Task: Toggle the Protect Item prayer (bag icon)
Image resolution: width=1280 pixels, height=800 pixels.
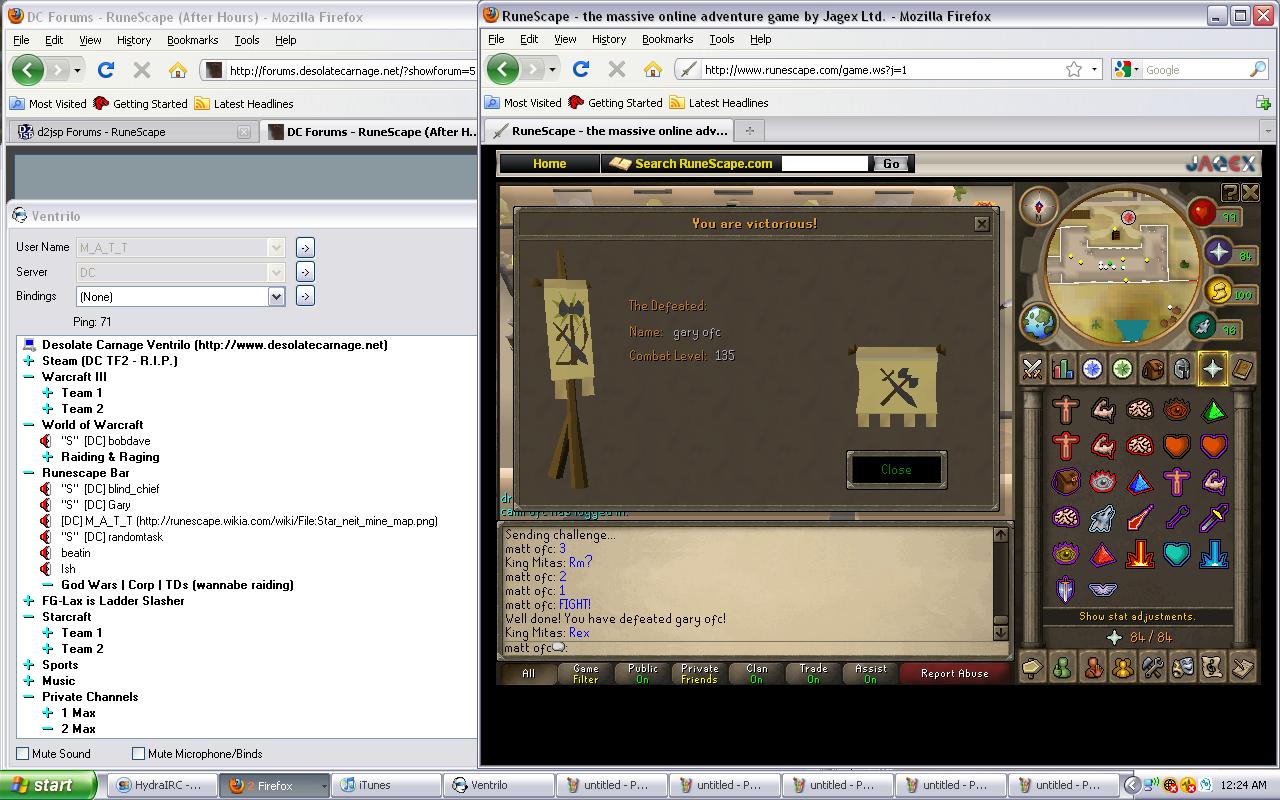Action: click(1066, 481)
